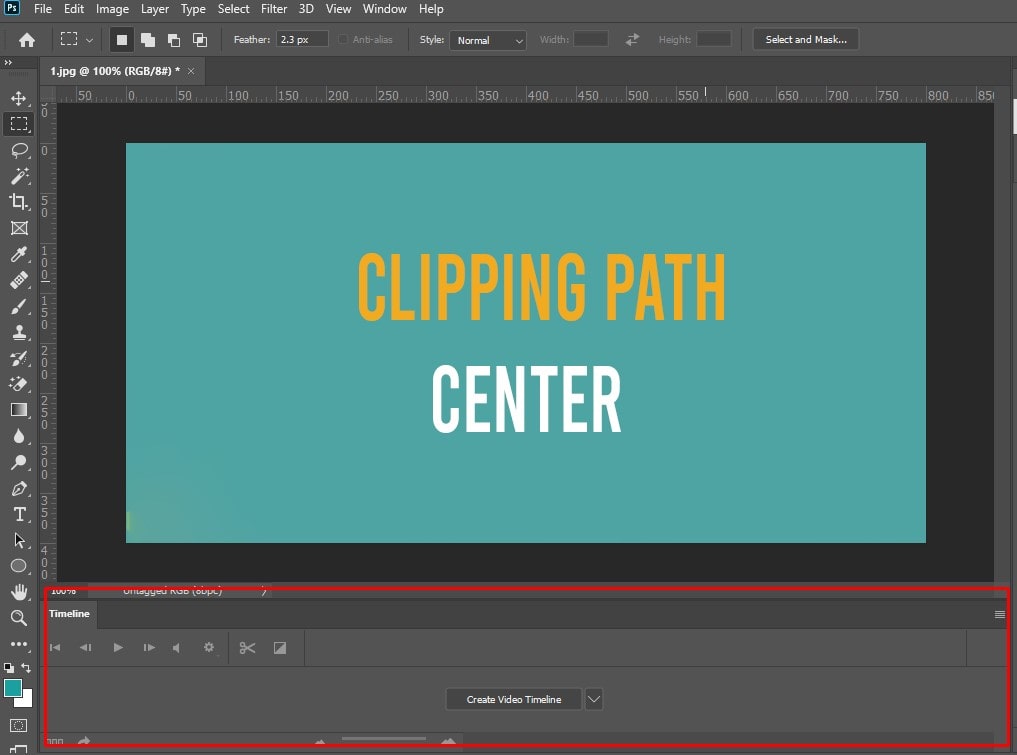
Task: Click the teal foreground color swatch
Action: click(x=13, y=688)
